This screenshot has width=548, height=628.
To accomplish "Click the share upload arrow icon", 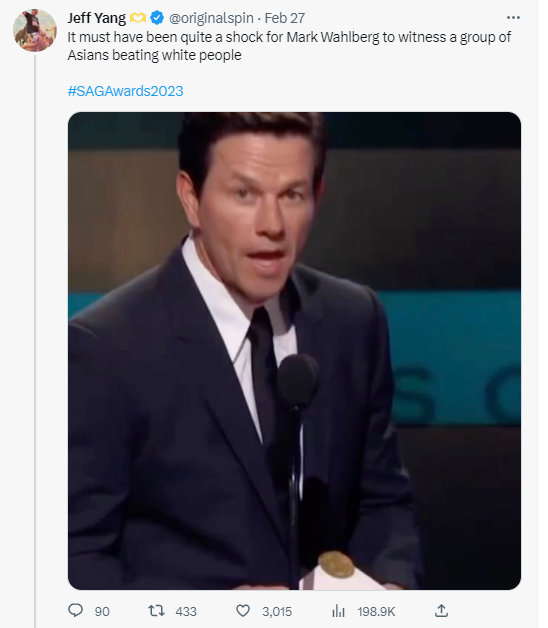I will 441,611.
